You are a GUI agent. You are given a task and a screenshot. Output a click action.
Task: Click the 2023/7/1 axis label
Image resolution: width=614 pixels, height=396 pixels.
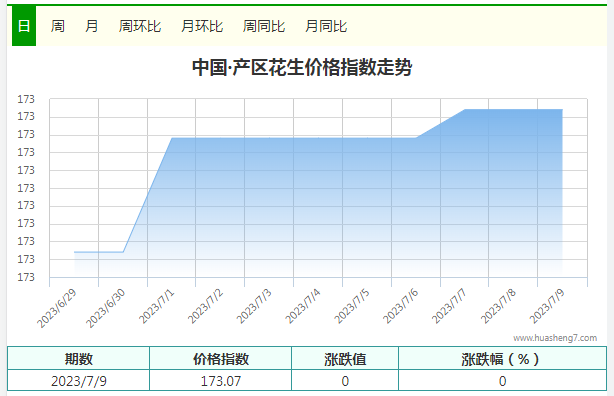pyautogui.click(x=157, y=307)
